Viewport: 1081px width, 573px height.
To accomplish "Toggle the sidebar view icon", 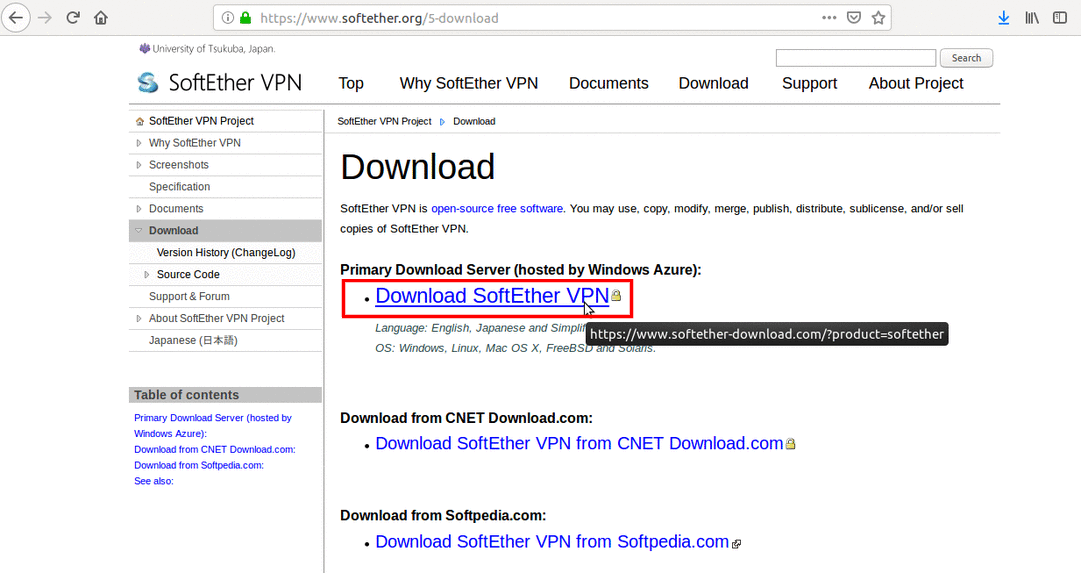I will 1060,18.
